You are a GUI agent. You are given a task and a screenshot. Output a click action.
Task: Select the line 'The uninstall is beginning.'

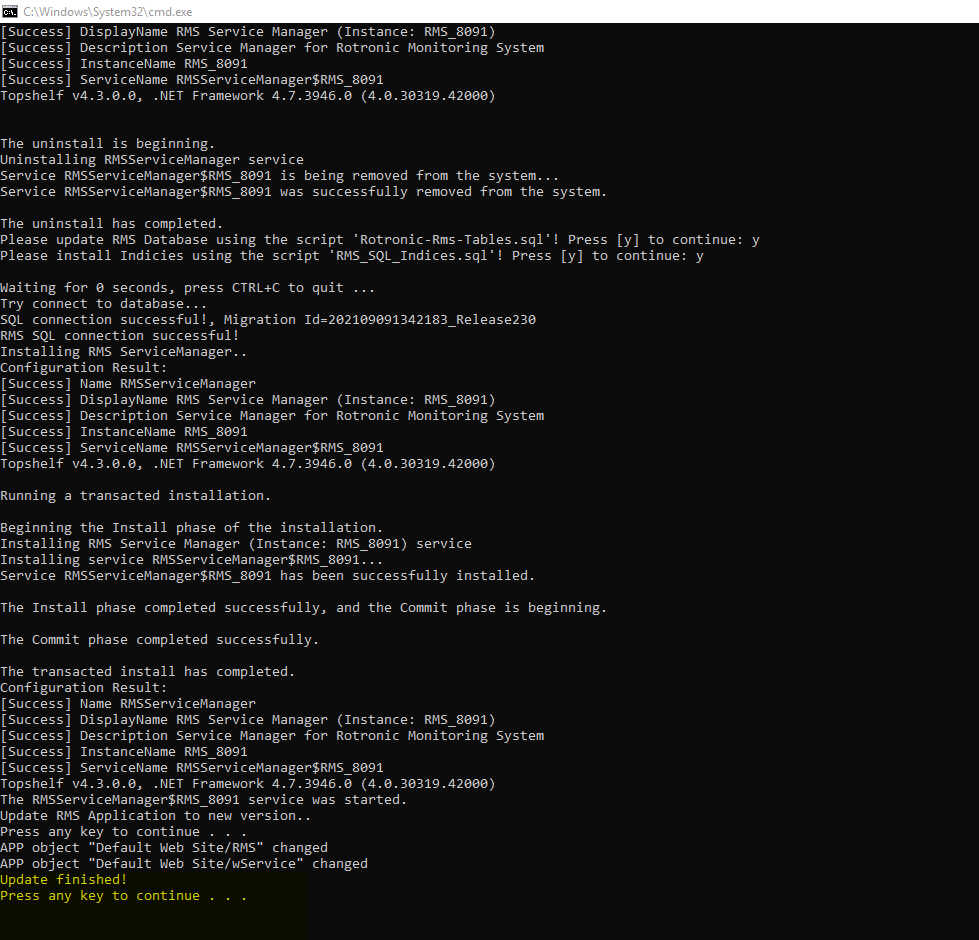click(107, 144)
